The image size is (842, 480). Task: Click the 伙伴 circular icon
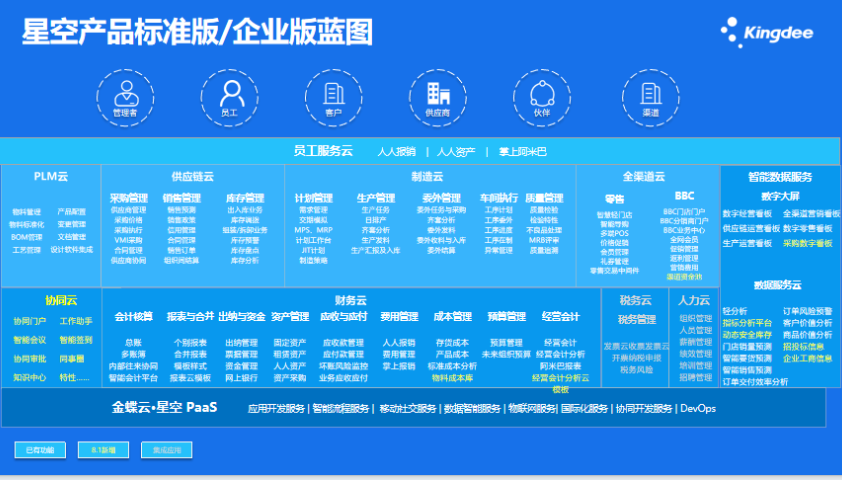click(x=542, y=98)
